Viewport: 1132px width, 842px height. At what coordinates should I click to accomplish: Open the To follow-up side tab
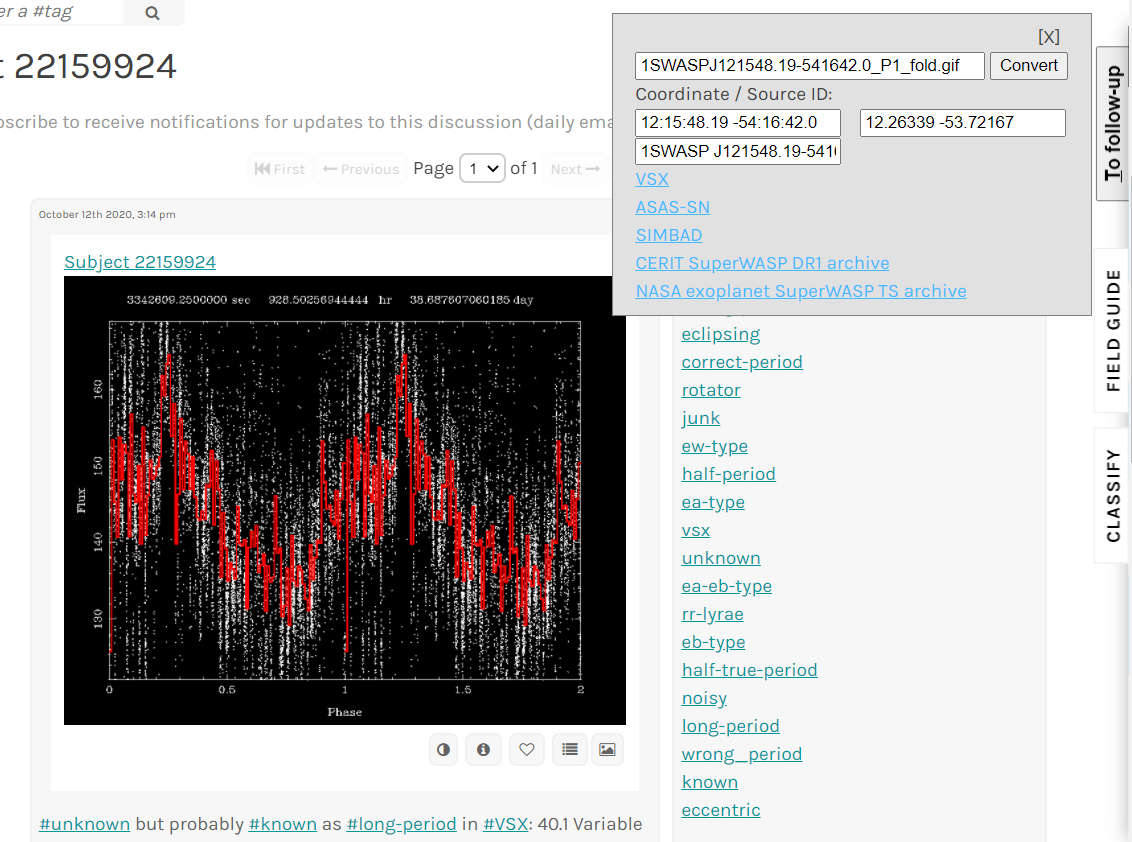1113,123
